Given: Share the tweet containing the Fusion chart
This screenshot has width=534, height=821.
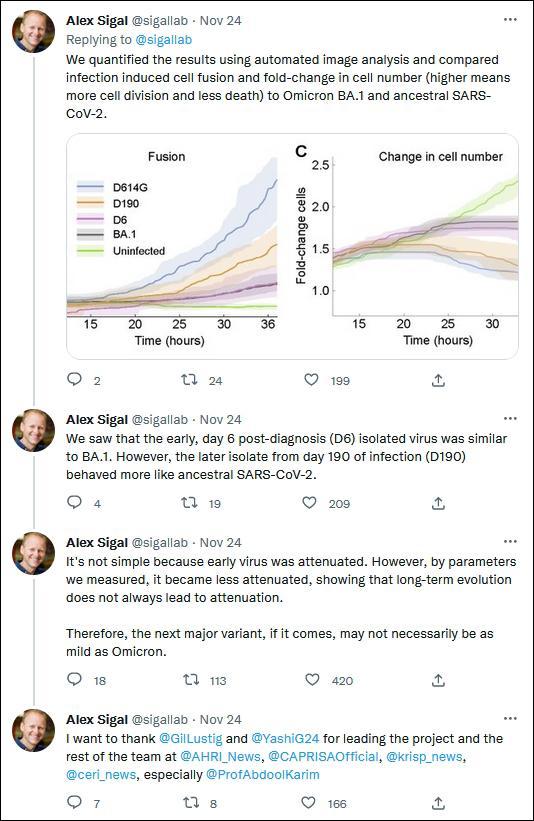Looking at the screenshot, I should 438,380.
